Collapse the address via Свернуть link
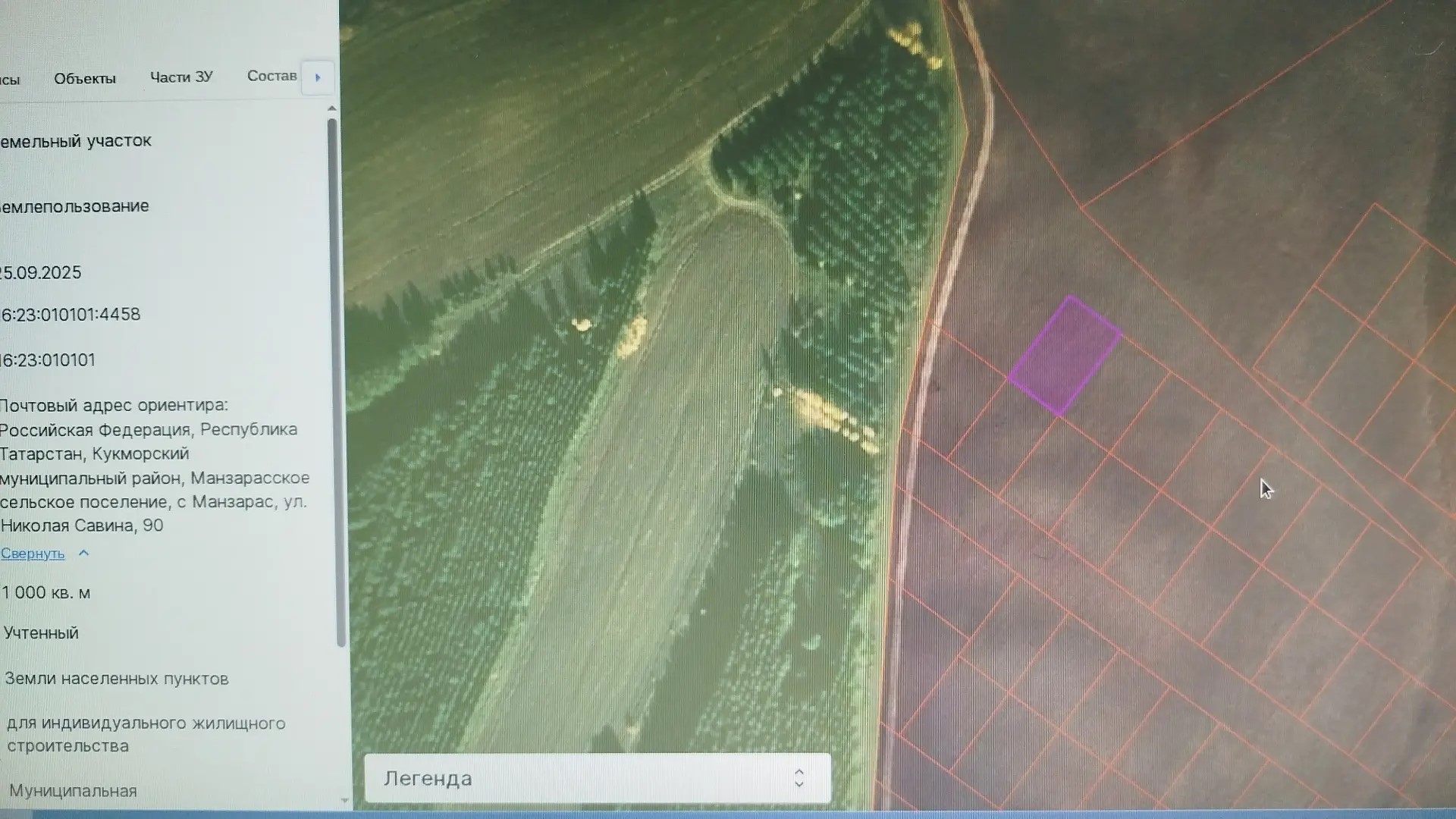 pyautogui.click(x=33, y=554)
